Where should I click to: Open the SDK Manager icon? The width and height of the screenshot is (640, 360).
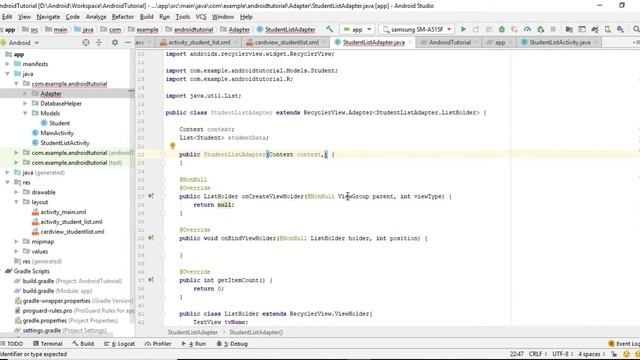(x=620, y=29)
